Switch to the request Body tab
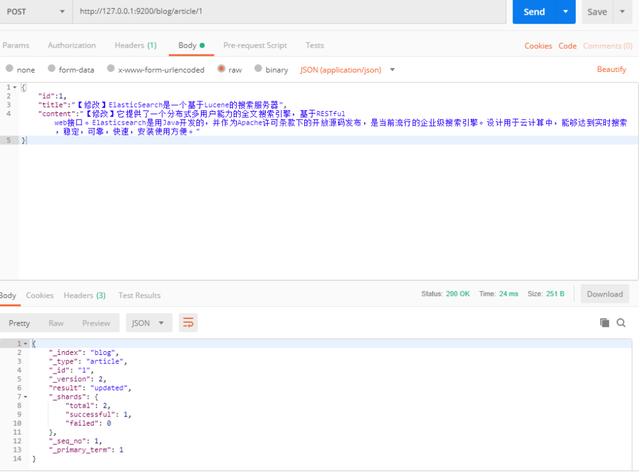Image resolution: width=640 pixels, height=475 pixels. tap(191, 45)
